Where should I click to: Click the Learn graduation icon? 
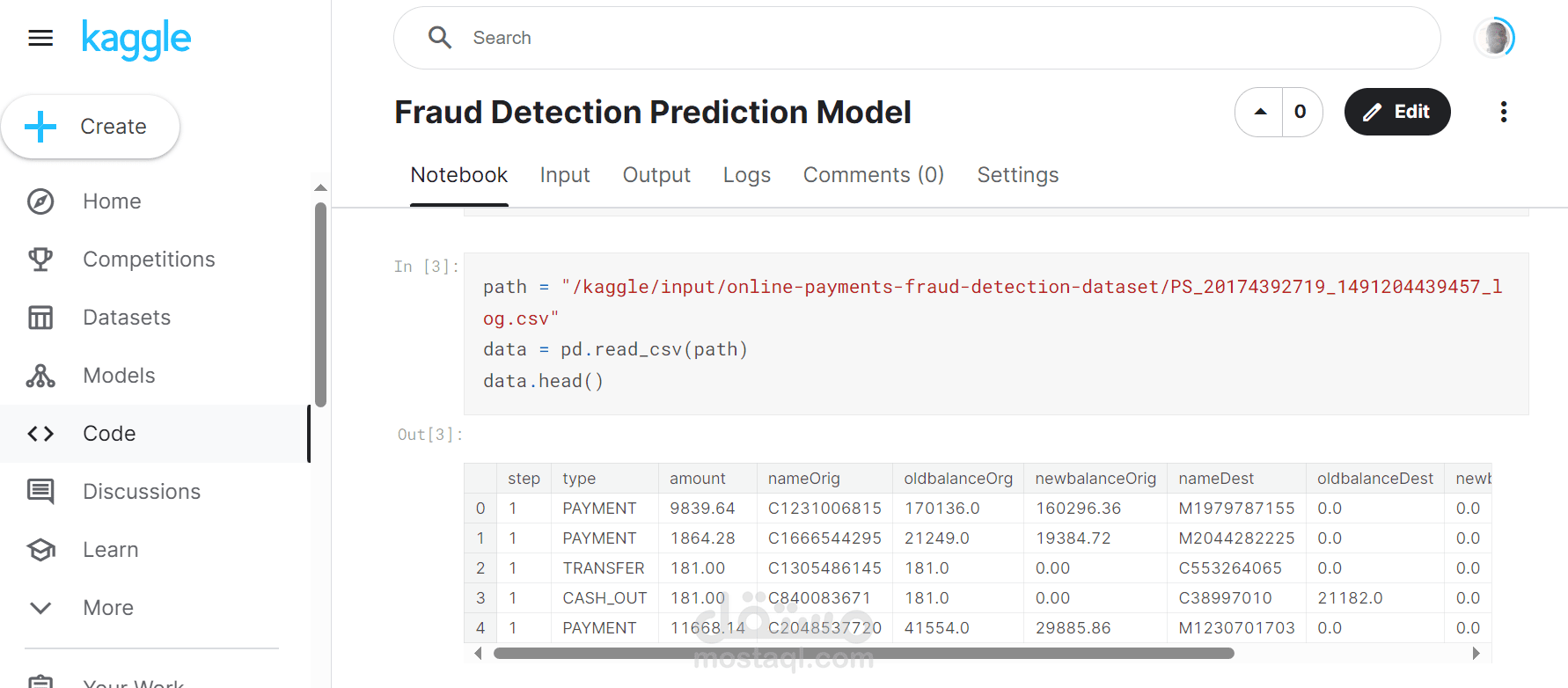(x=40, y=549)
